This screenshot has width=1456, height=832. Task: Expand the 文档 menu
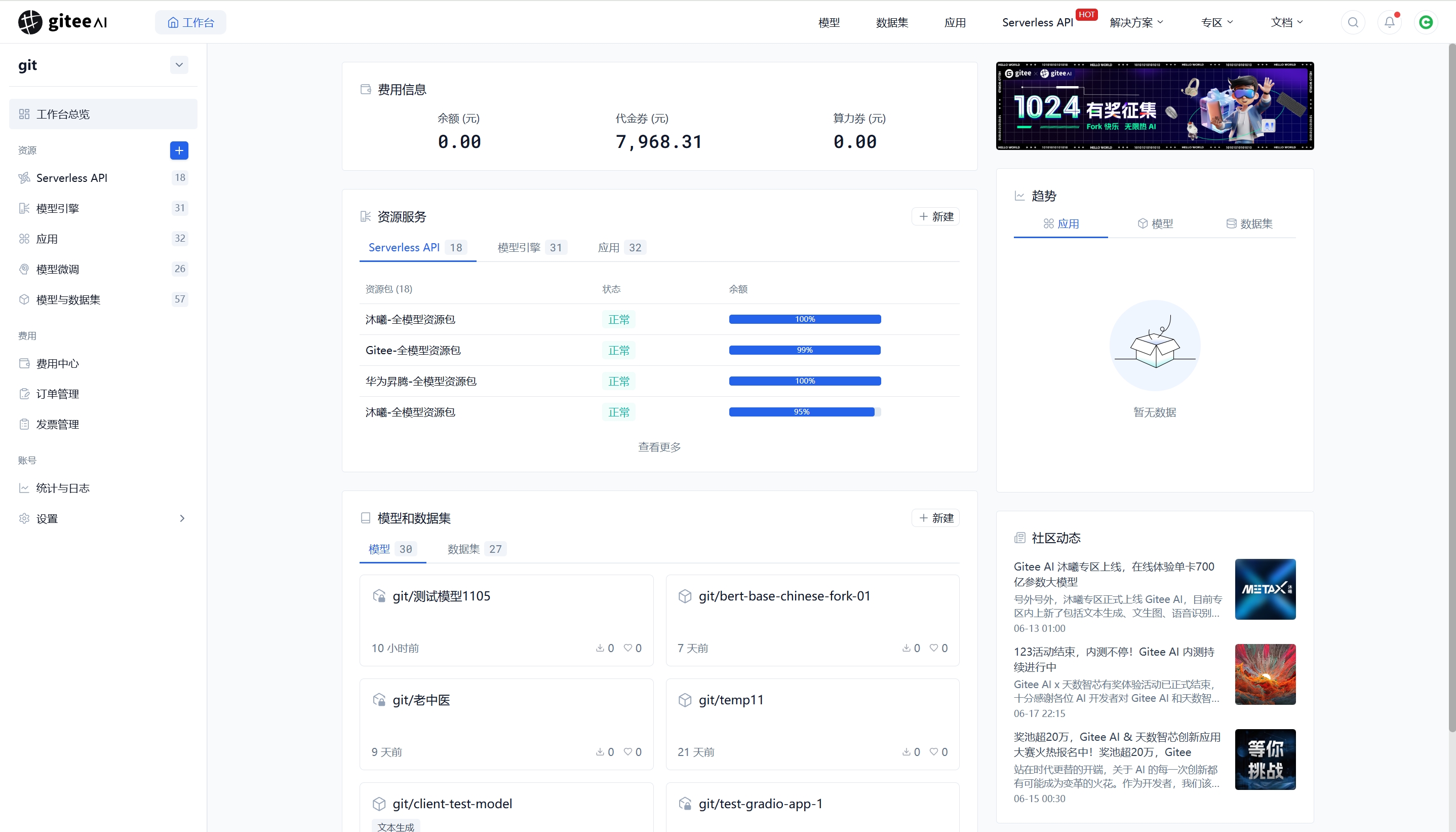(1286, 22)
